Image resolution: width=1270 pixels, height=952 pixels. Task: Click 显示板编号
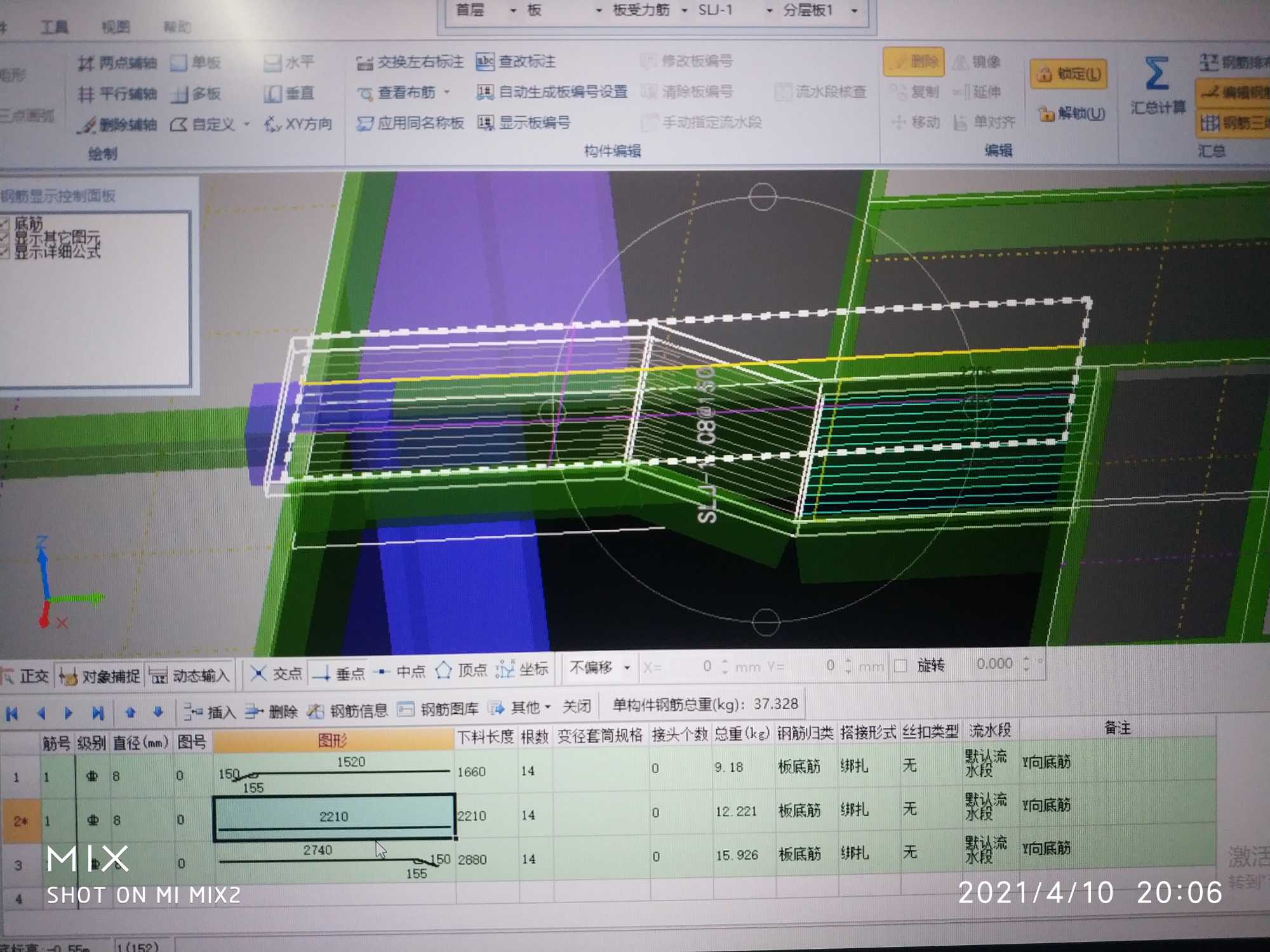coord(523,122)
